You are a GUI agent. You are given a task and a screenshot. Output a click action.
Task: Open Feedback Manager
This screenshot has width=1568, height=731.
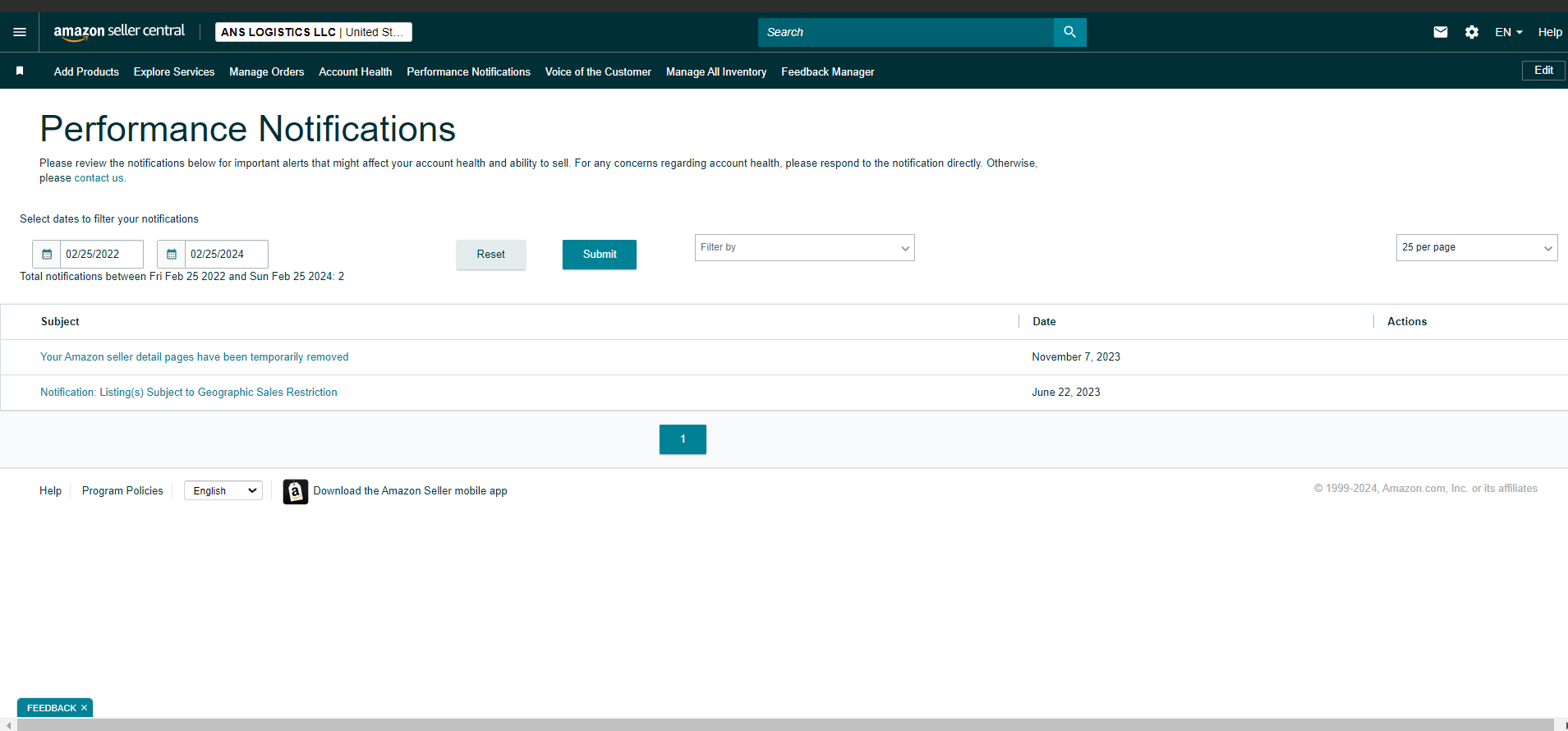click(828, 72)
